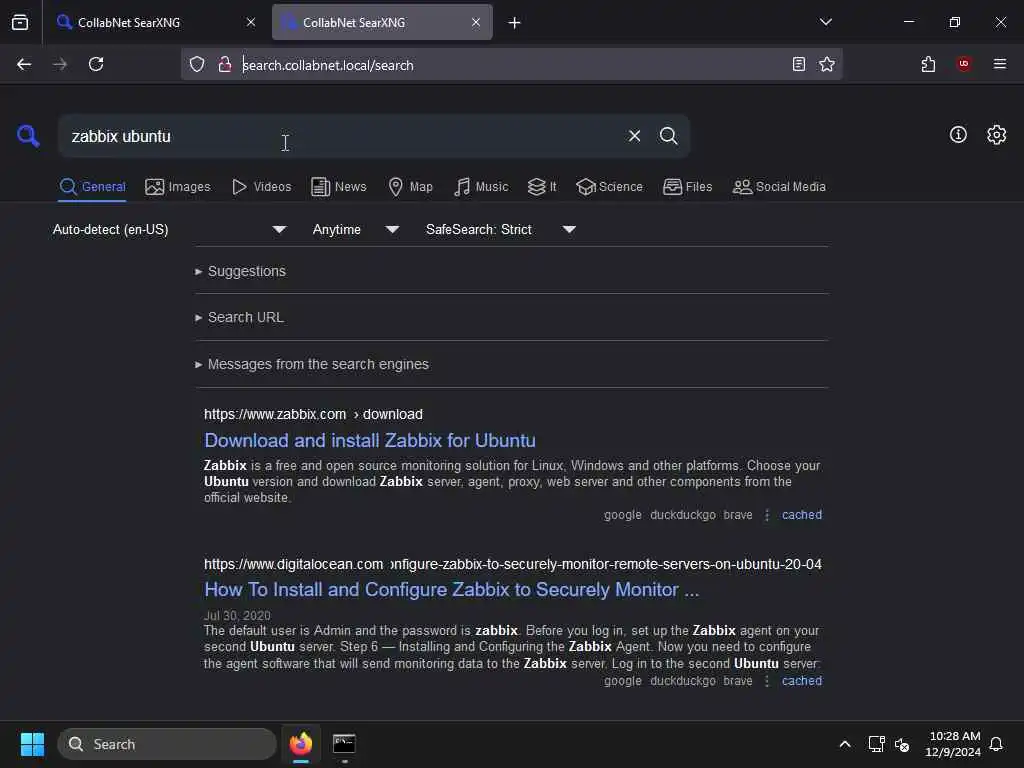Click the SearXNG magnifier logo
Screen dimensions: 1024x768
[x=28, y=136]
